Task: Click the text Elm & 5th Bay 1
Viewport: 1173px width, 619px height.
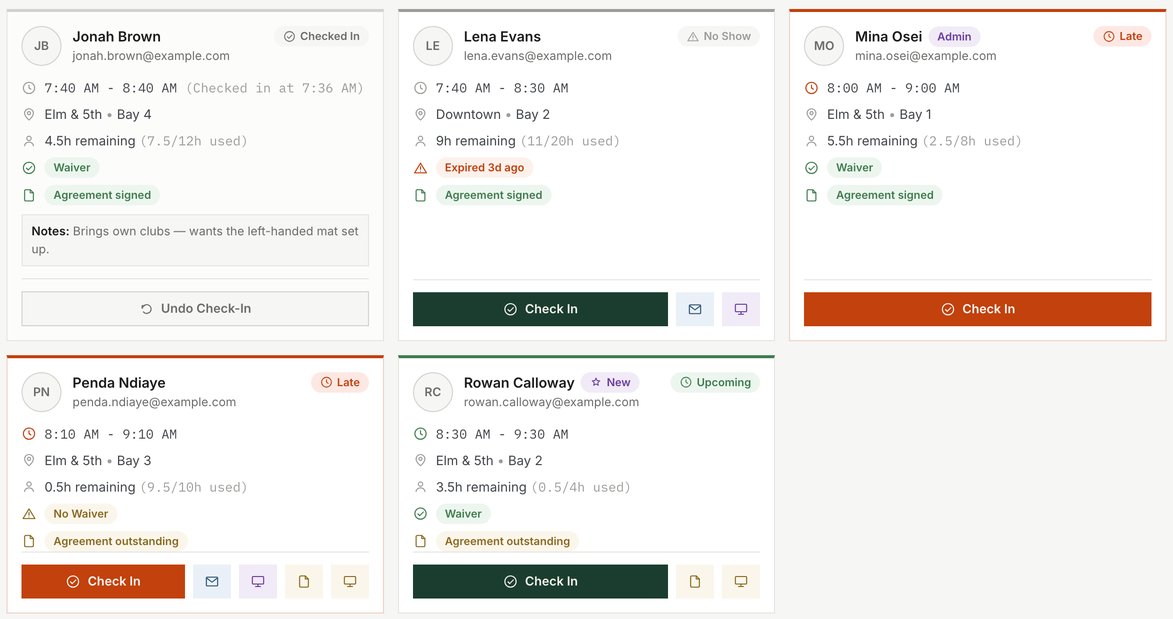Action: pos(880,115)
